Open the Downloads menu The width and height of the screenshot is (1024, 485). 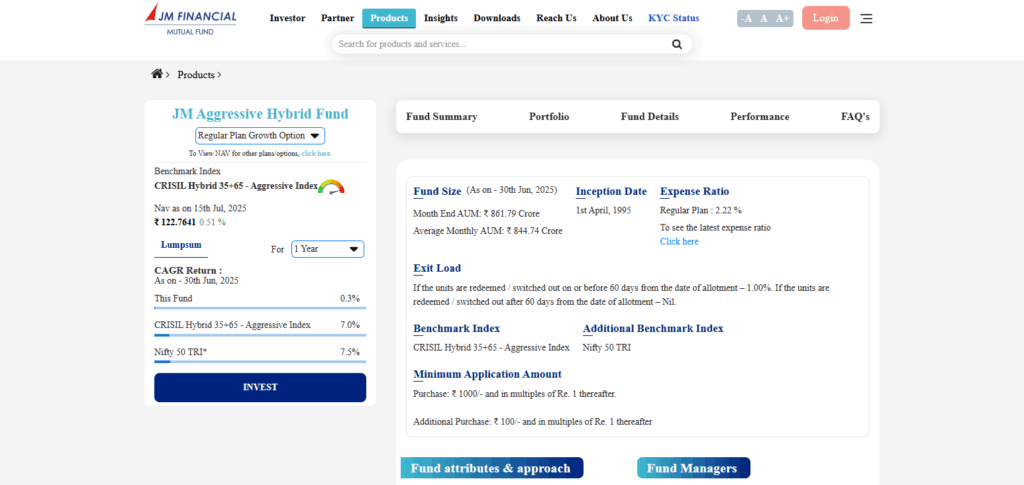[x=497, y=18]
